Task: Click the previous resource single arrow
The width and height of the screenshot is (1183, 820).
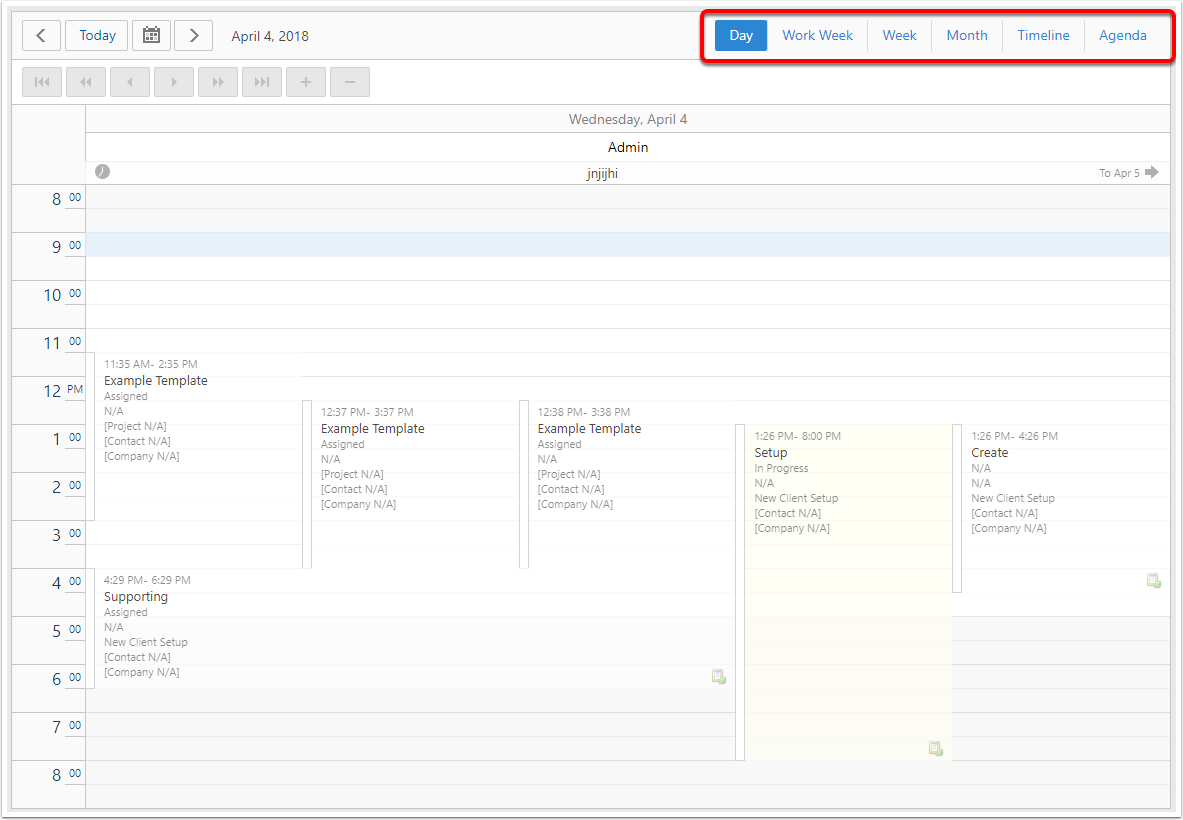Action: pyautogui.click(x=130, y=82)
